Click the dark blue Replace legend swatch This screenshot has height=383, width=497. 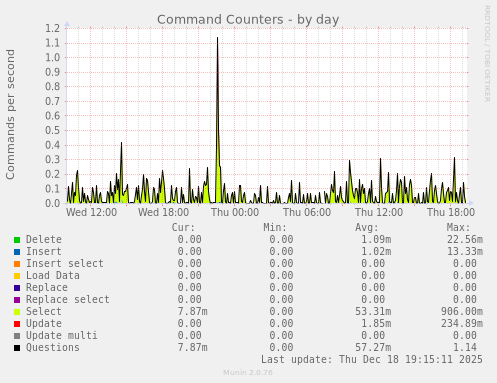pyautogui.click(x=17, y=288)
